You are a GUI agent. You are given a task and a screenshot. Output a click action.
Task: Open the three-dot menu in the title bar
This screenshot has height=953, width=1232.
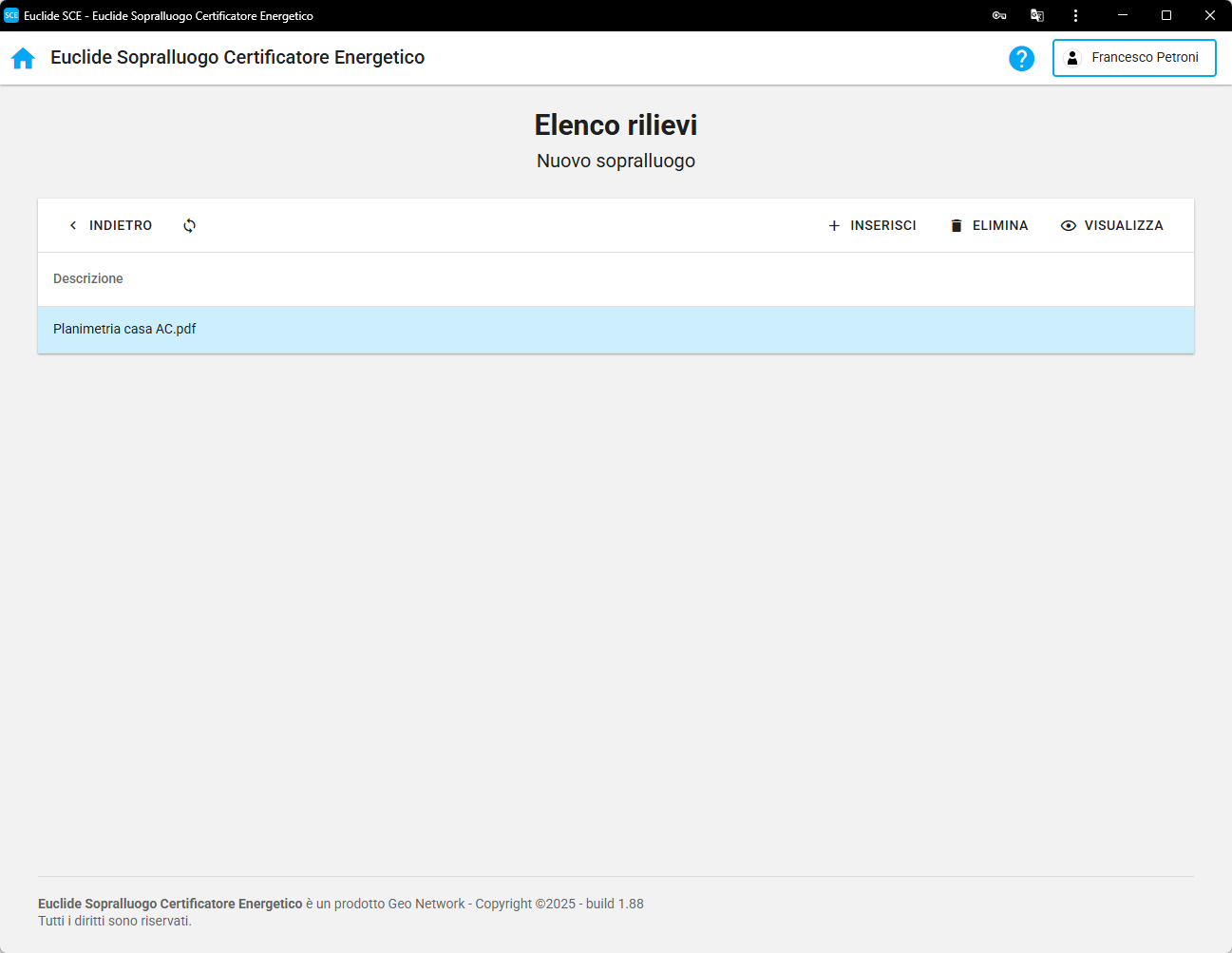[1075, 15]
